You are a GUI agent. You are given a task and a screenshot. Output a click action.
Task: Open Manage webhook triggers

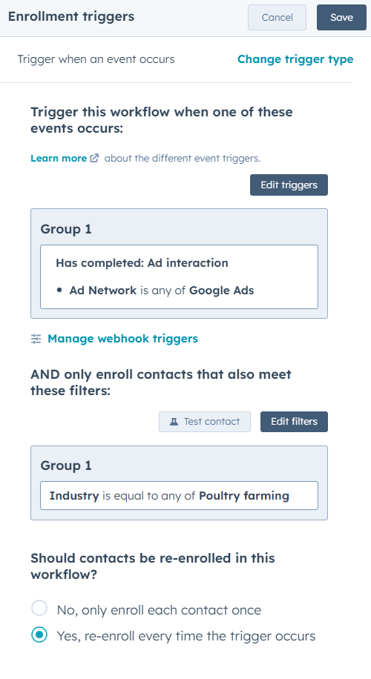[123, 339]
